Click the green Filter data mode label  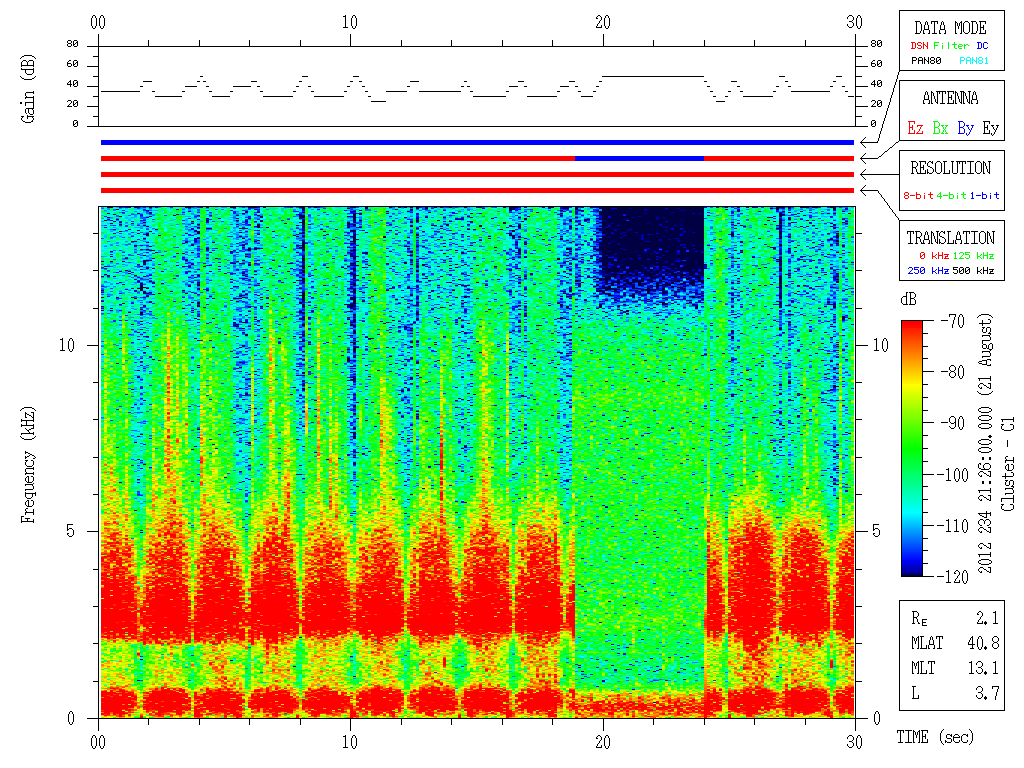951,46
